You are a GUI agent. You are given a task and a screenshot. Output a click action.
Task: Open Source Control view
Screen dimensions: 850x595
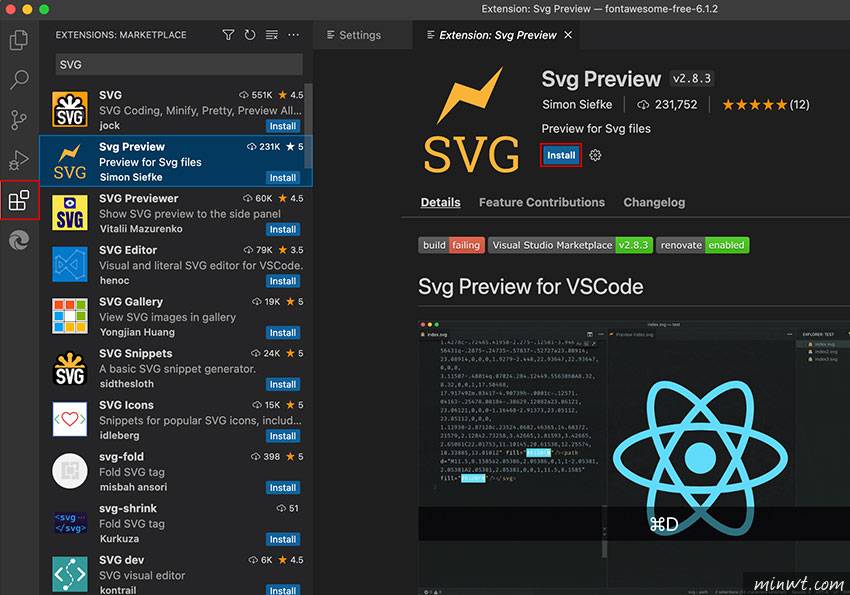point(19,121)
